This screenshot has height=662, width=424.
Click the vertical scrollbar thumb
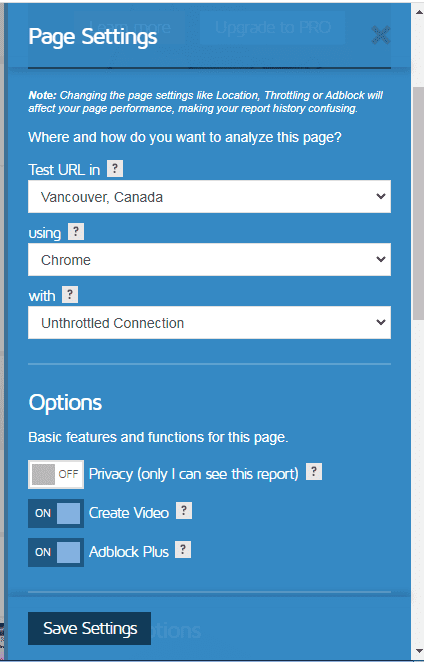pyautogui.click(x=418, y=203)
